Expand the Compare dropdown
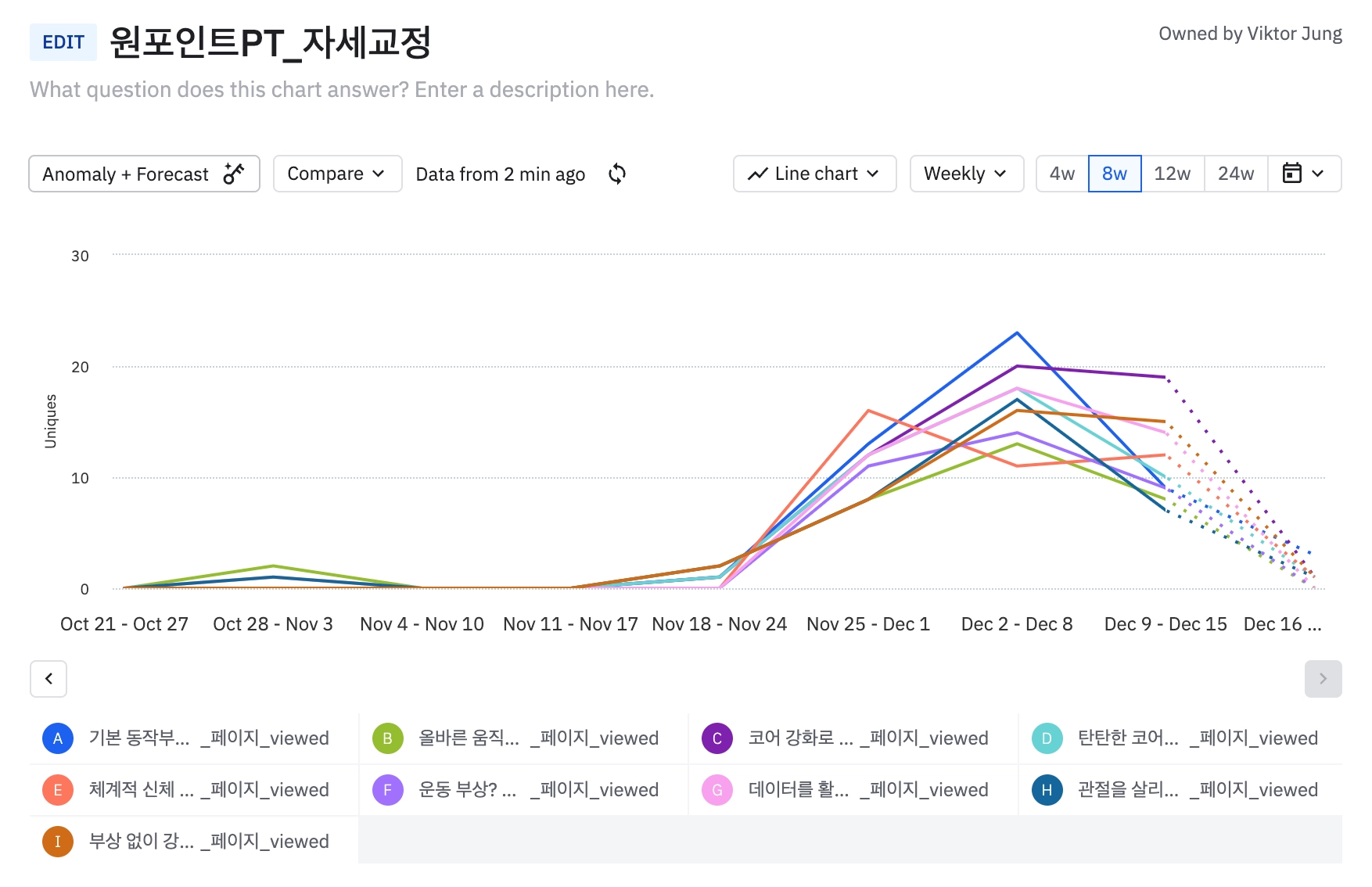The image size is (1372, 887). click(x=337, y=174)
